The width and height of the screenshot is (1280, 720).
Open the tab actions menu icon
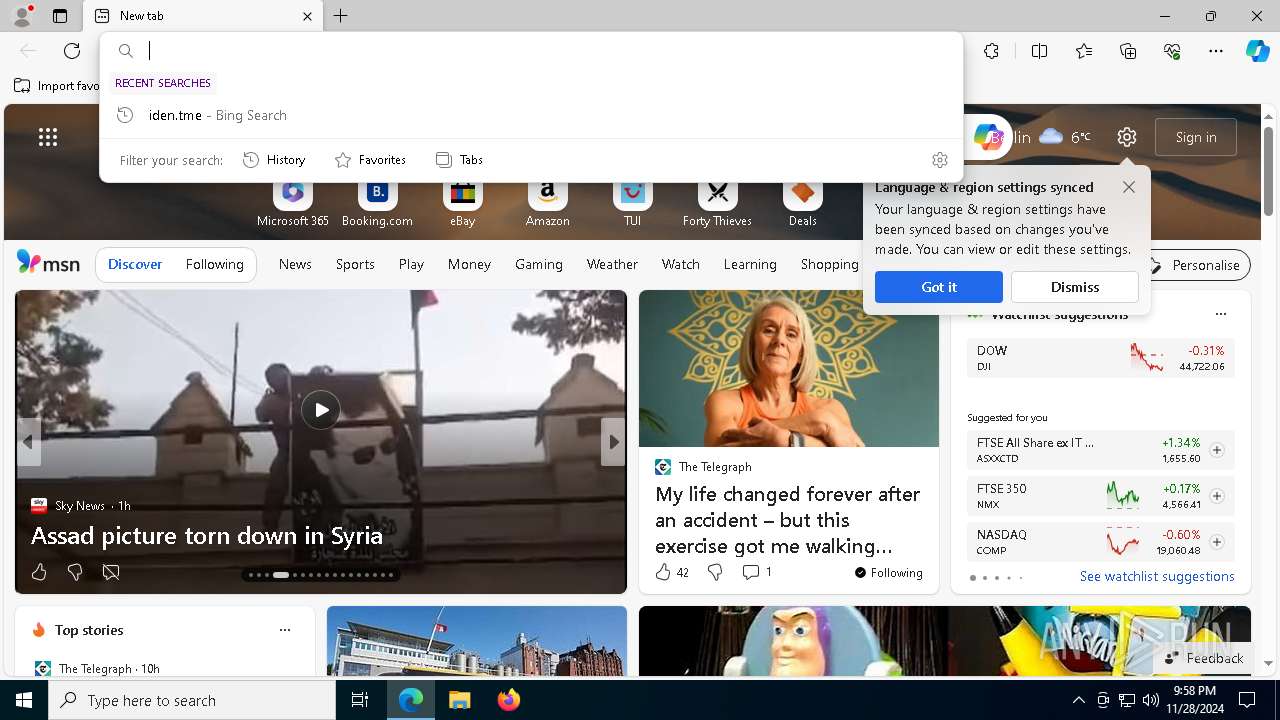point(60,16)
